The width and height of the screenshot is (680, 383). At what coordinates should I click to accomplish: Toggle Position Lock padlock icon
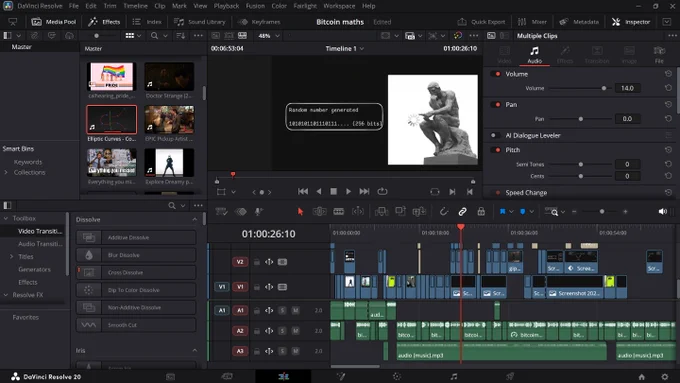(x=481, y=212)
